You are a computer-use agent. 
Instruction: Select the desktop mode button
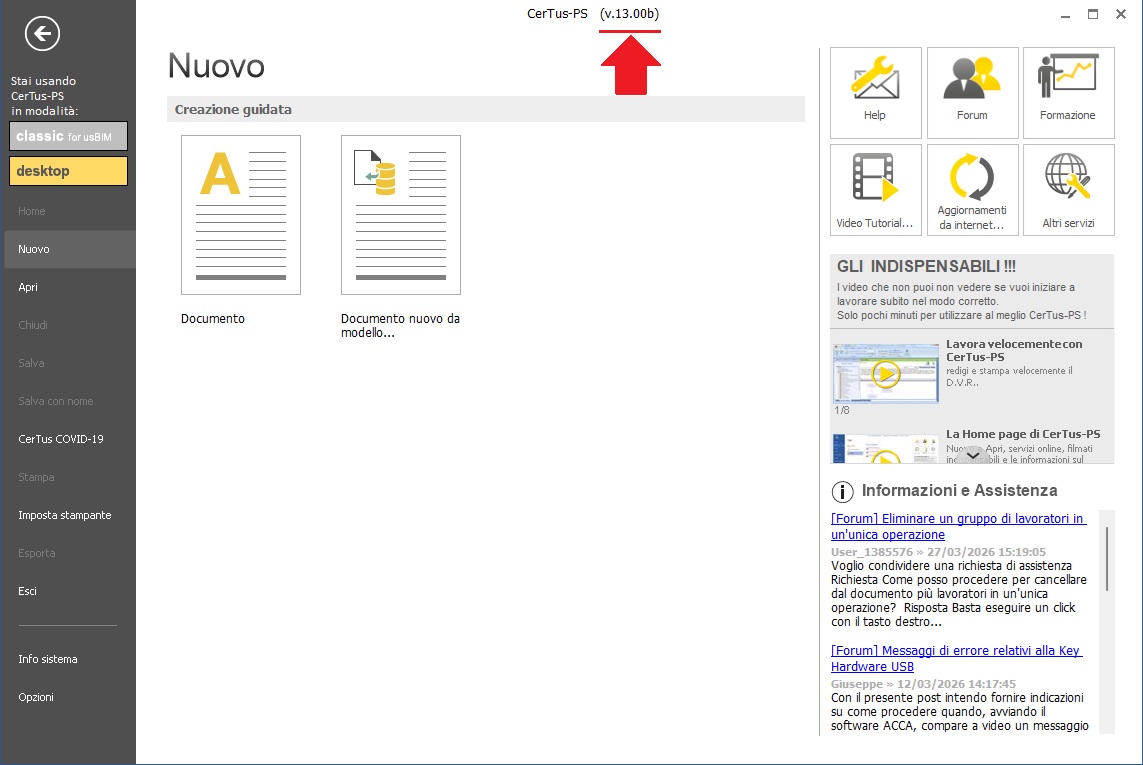point(68,171)
